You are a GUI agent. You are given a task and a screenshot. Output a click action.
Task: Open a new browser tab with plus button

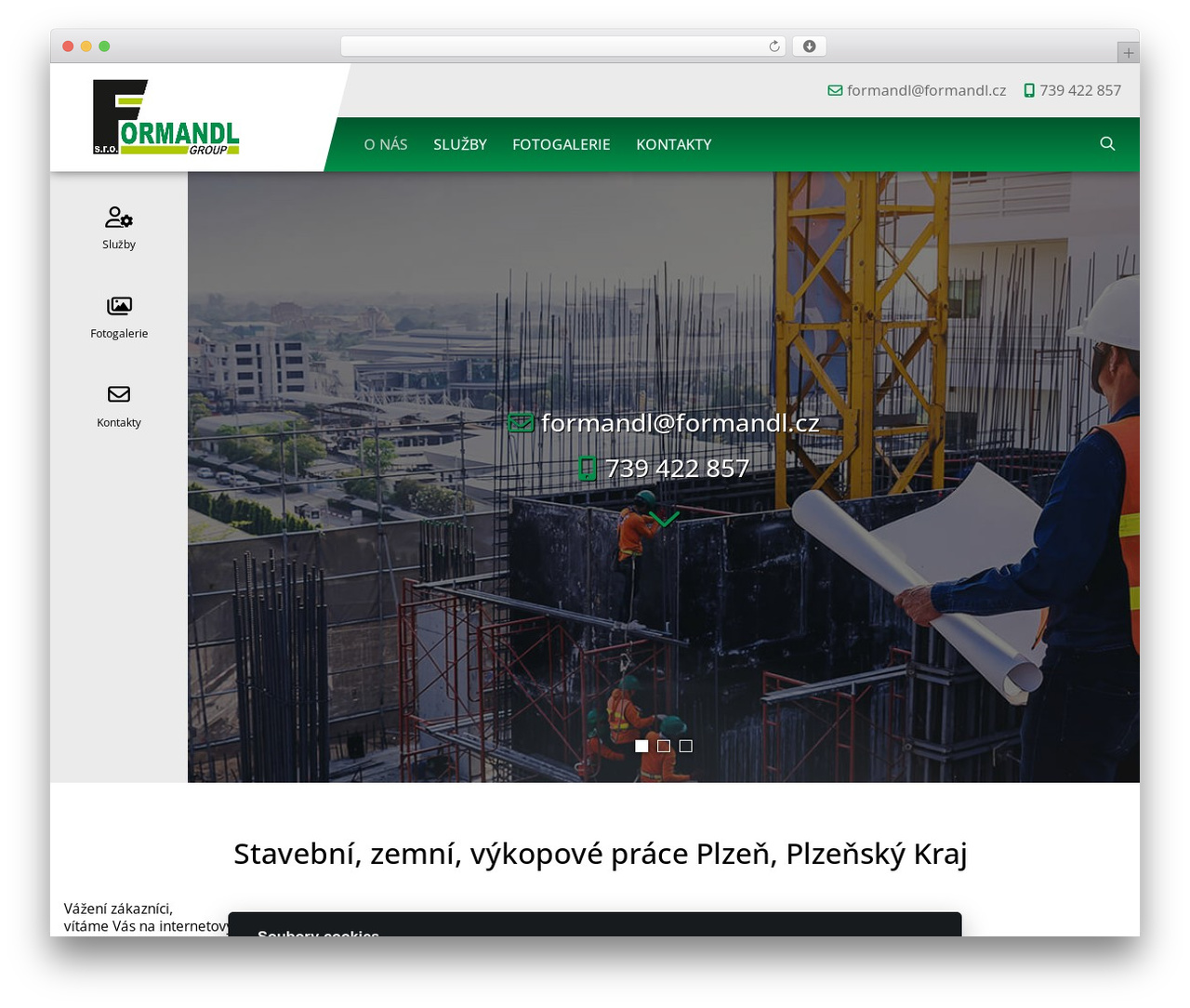(x=1128, y=53)
